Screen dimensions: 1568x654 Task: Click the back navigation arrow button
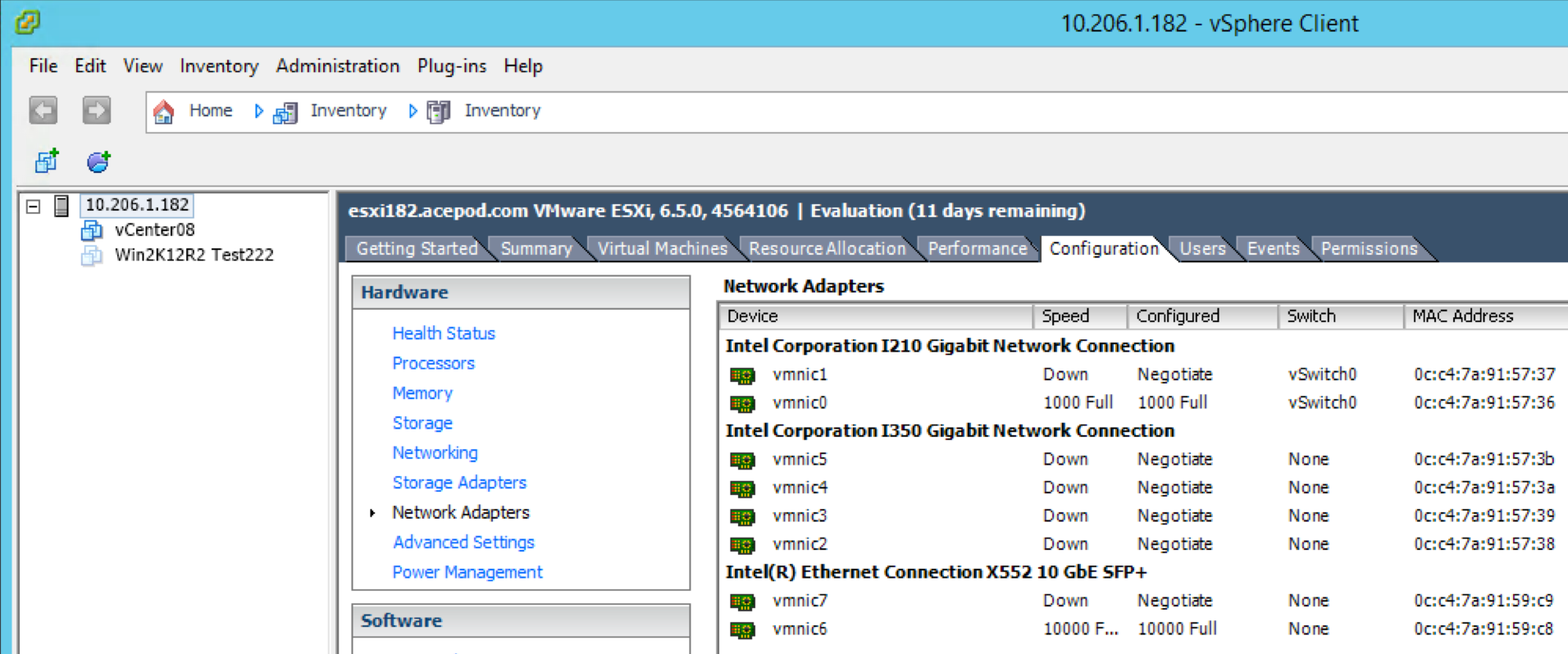tap(43, 110)
